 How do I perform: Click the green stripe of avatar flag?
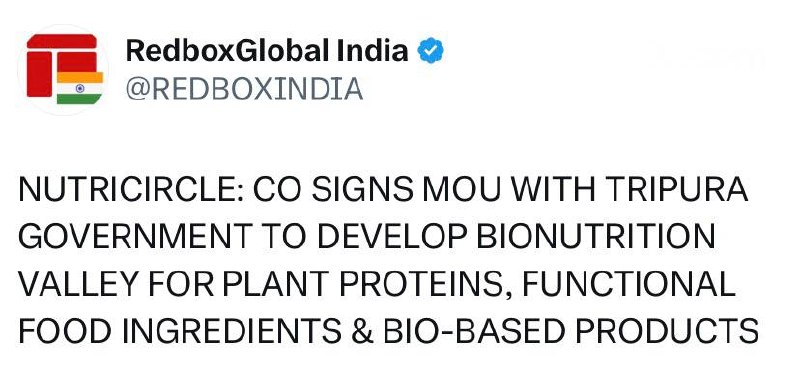(x=80, y=99)
